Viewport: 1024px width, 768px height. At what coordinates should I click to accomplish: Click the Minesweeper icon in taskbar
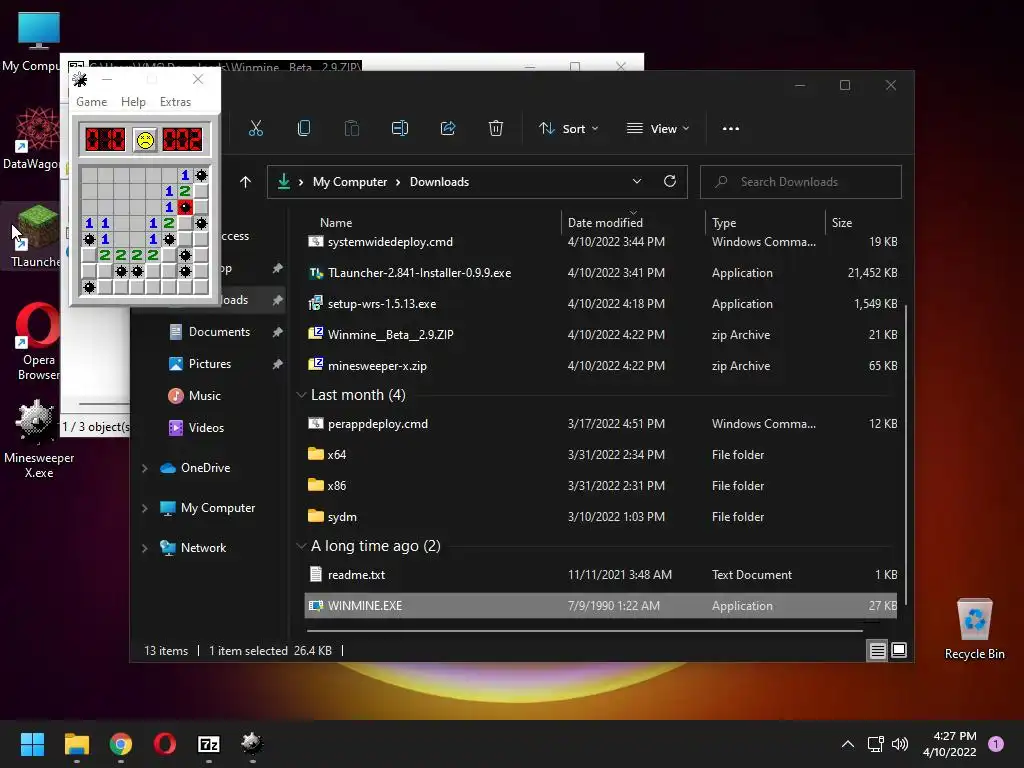[x=252, y=744]
